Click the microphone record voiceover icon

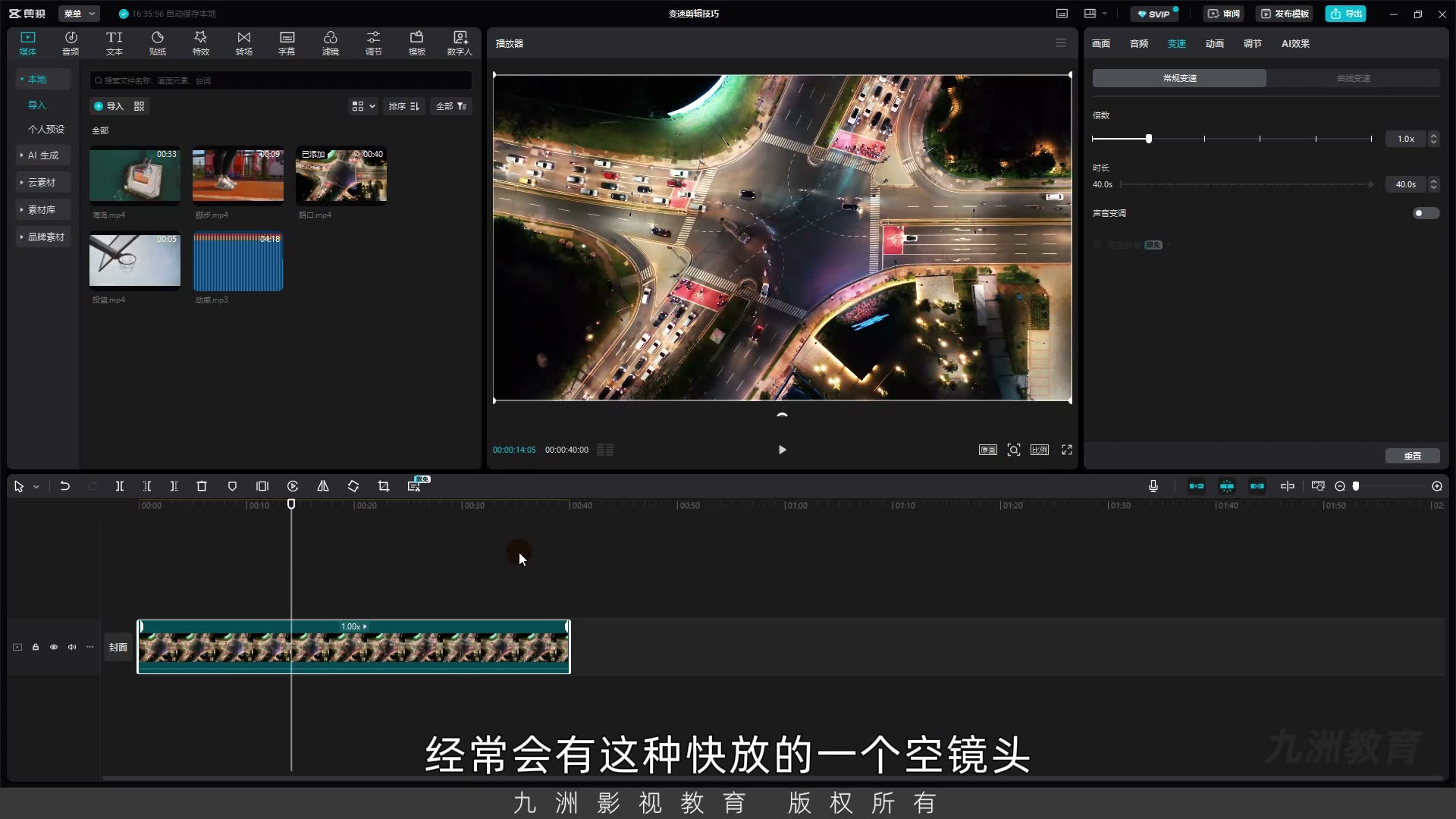tap(1153, 486)
